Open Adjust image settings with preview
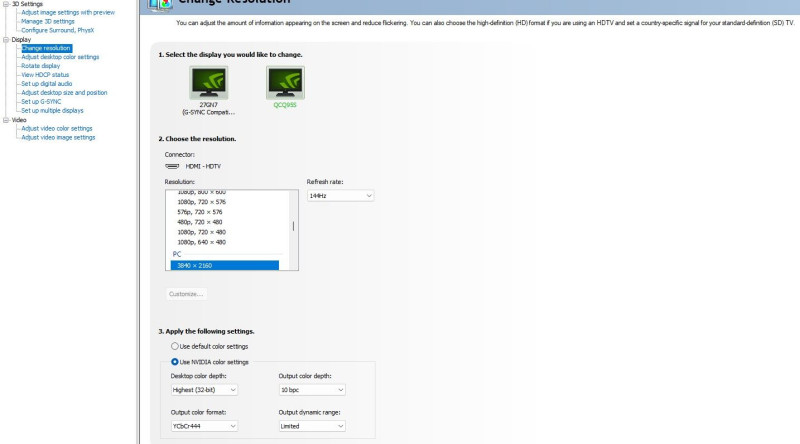Screen dimensions: 800x444 tap(68, 12)
